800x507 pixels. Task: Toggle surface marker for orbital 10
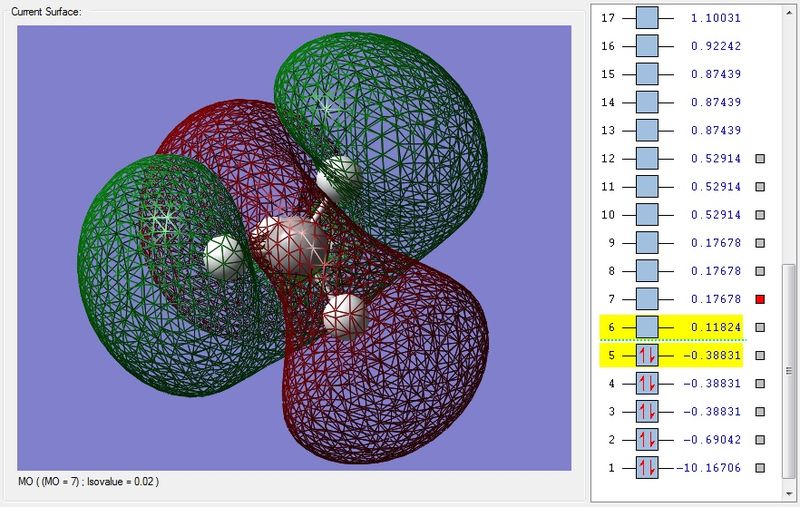pyautogui.click(x=760, y=215)
